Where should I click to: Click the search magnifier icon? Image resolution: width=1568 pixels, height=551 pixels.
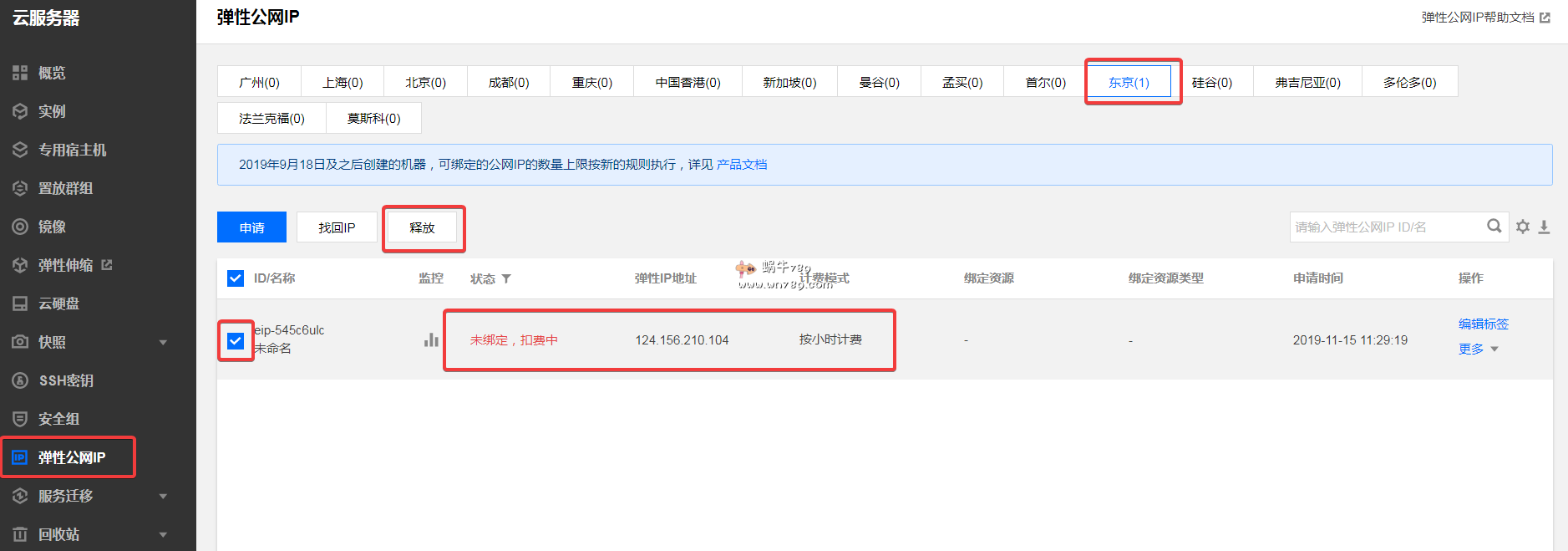(x=1494, y=227)
